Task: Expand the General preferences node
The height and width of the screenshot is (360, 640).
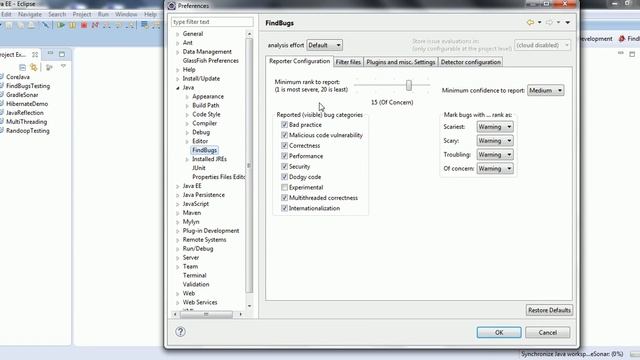Action: 178,34
